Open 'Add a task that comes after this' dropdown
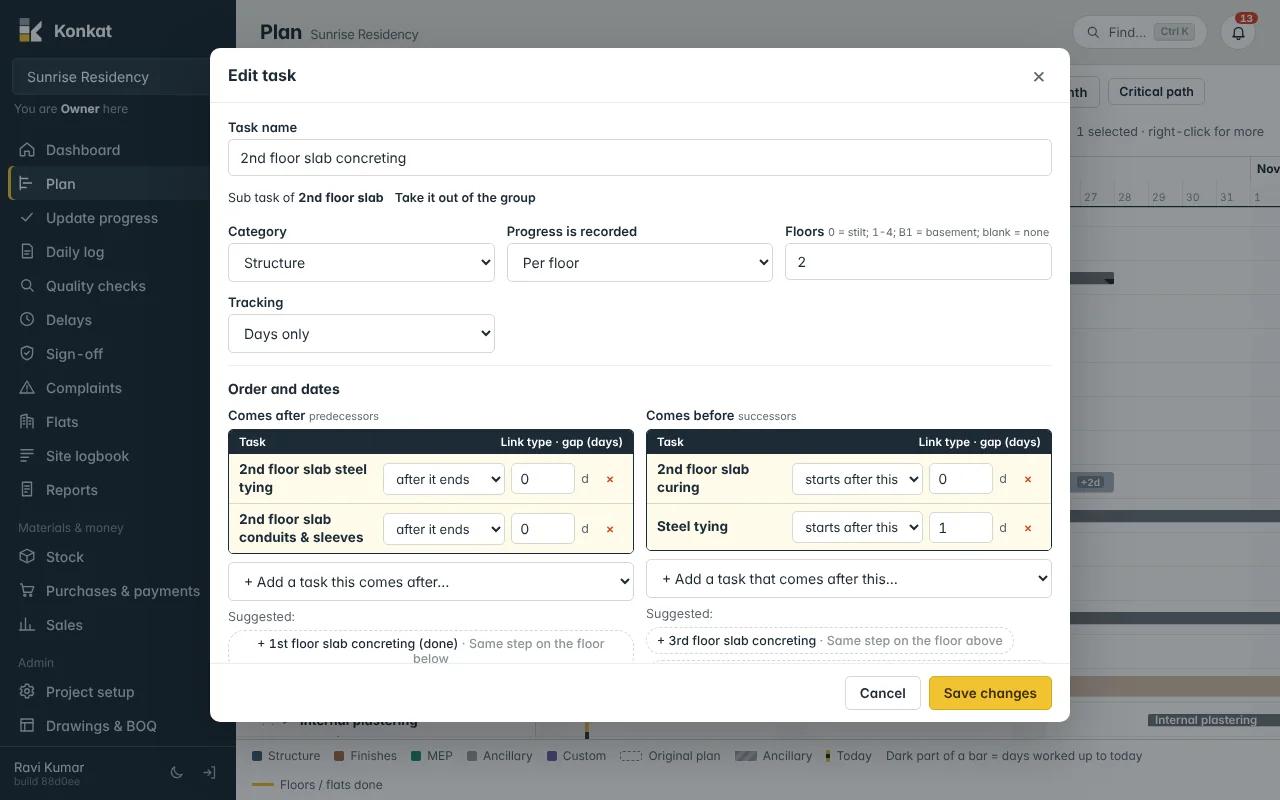 tap(849, 579)
